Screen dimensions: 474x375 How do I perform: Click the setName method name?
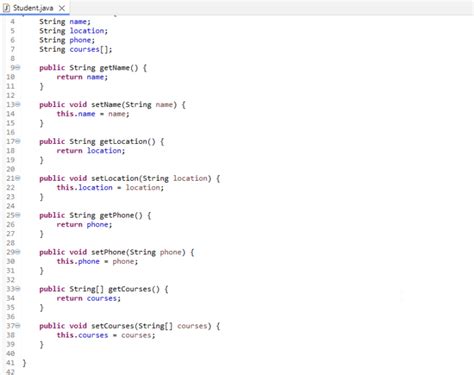[x=106, y=105]
